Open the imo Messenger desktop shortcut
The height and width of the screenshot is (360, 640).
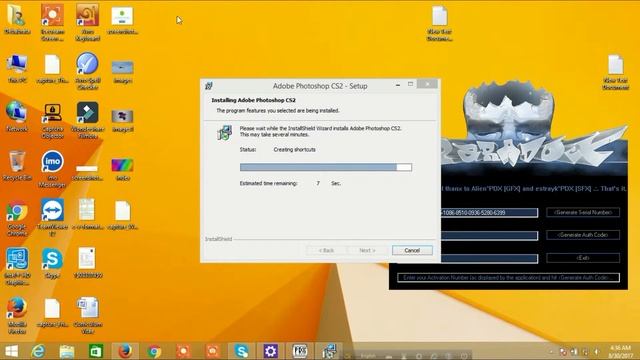[52, 169]
